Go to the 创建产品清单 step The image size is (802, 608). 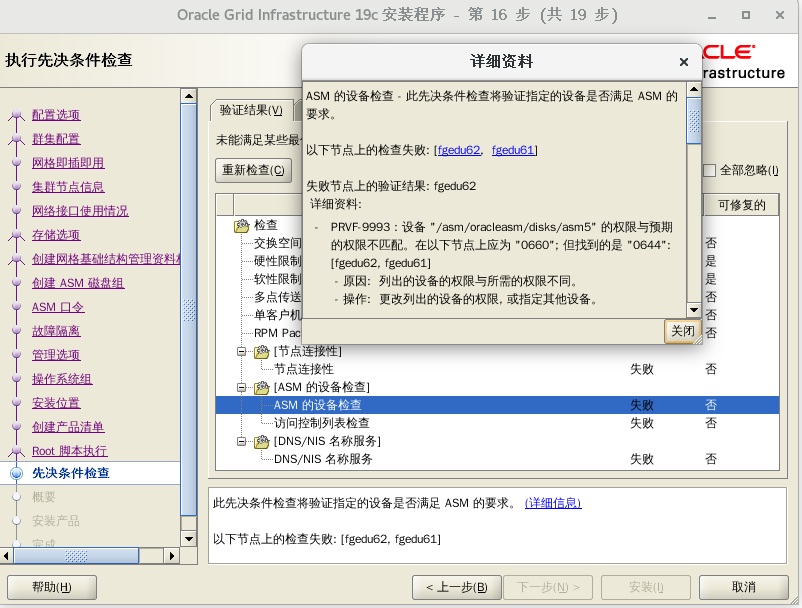coord(68,427)
